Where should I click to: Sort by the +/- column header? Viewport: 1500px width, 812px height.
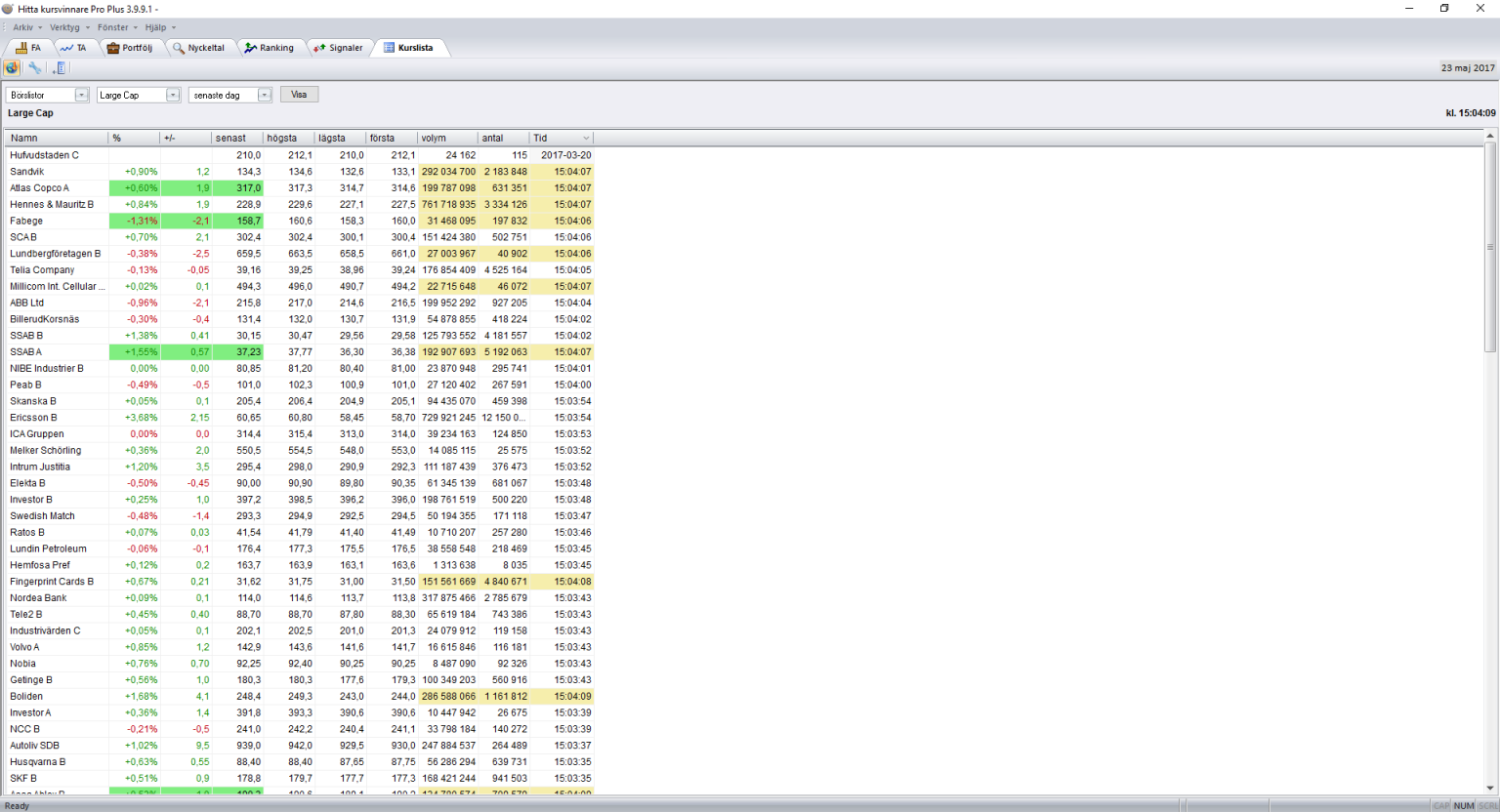coord(187,139)
